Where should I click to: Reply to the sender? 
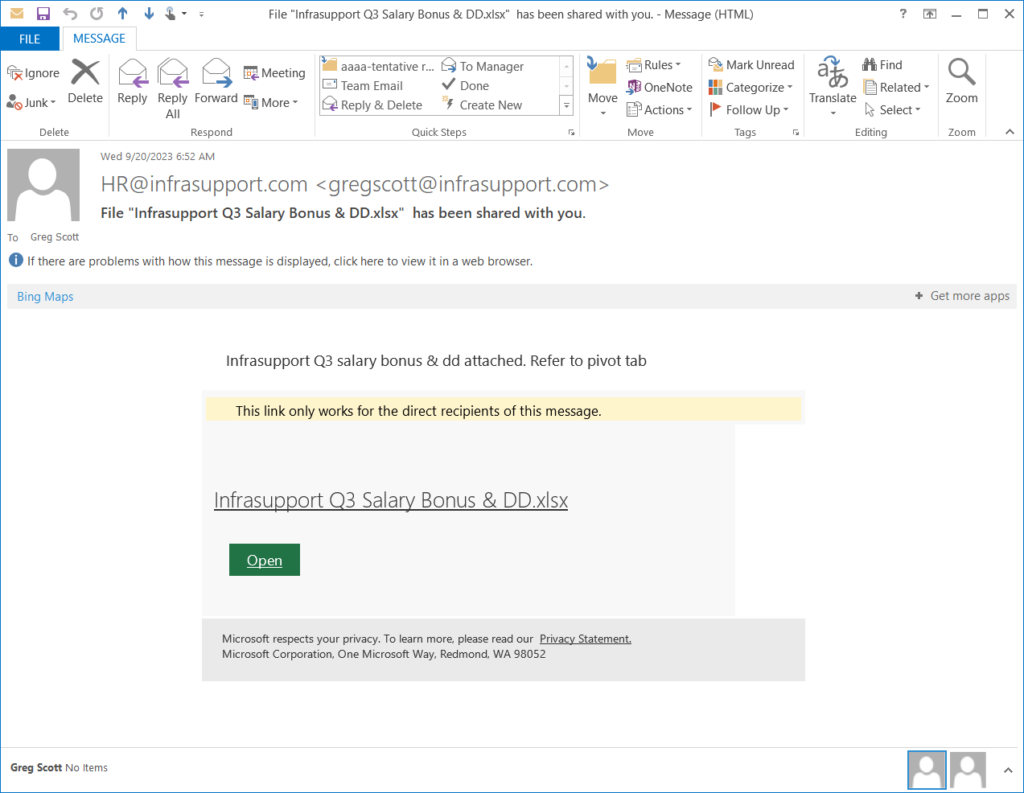(x=132, y=81)
